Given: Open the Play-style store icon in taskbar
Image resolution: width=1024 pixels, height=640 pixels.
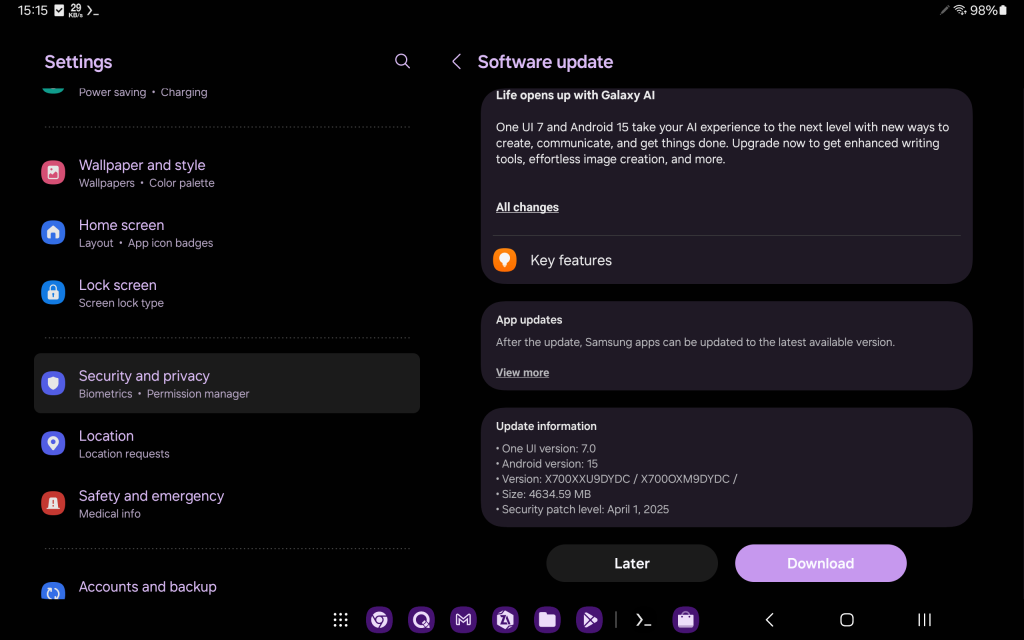Looking at the screenshot, I should (x=589, y=620).
